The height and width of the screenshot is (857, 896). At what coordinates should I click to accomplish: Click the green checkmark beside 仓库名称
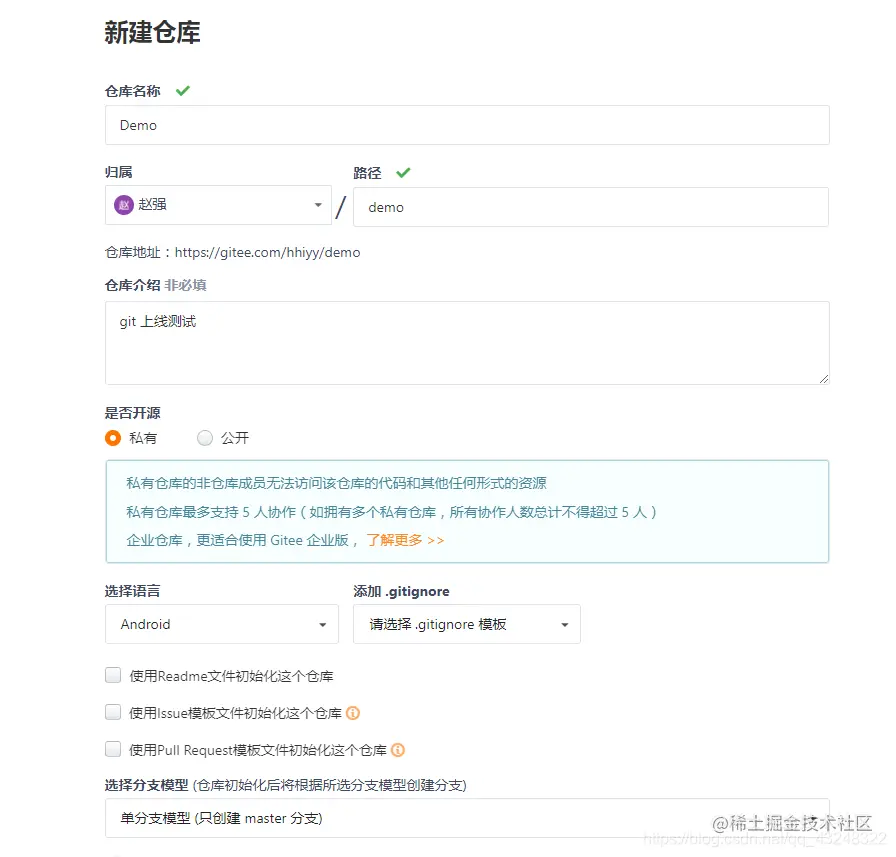182,89
